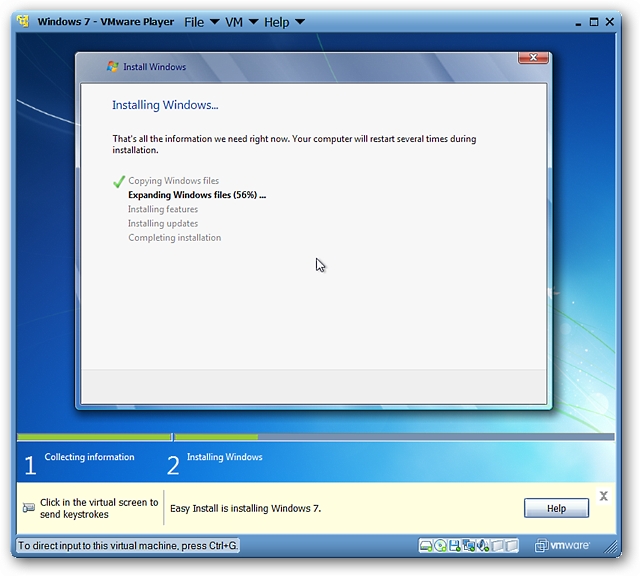
Task: Click the VMware Player icon in the title bar
Action: [x=24, y=21]
